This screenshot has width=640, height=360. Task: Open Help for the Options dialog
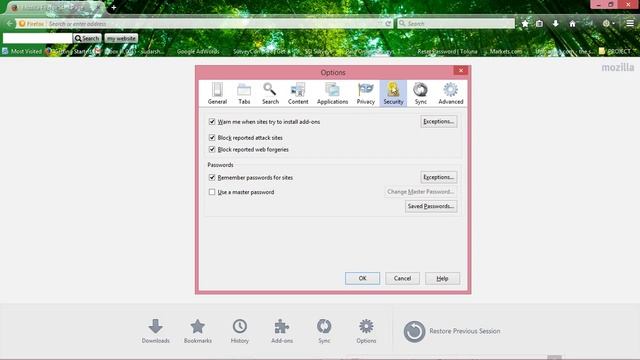(x=442, y=278)
